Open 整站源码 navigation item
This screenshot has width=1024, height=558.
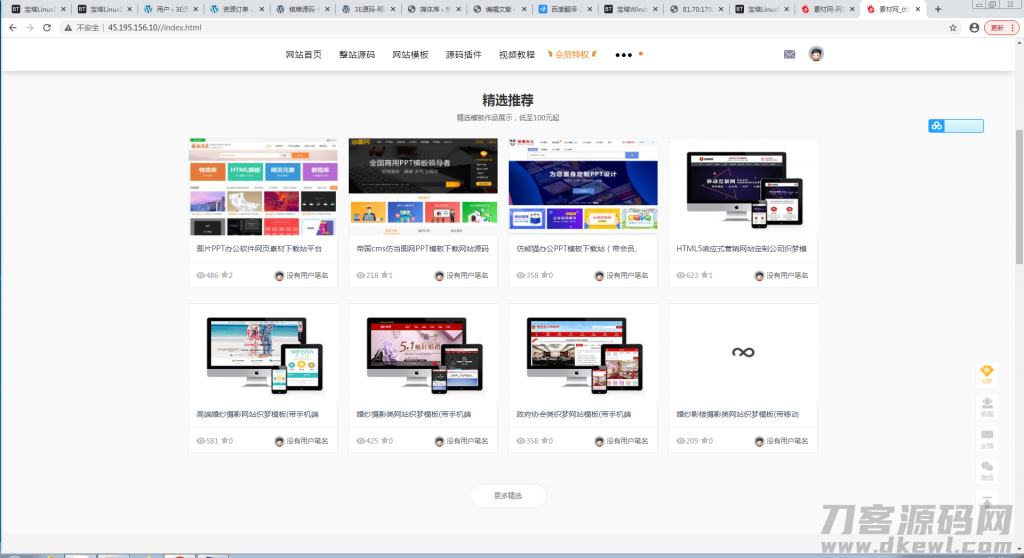pyautogui.click(x=357, y=55)
